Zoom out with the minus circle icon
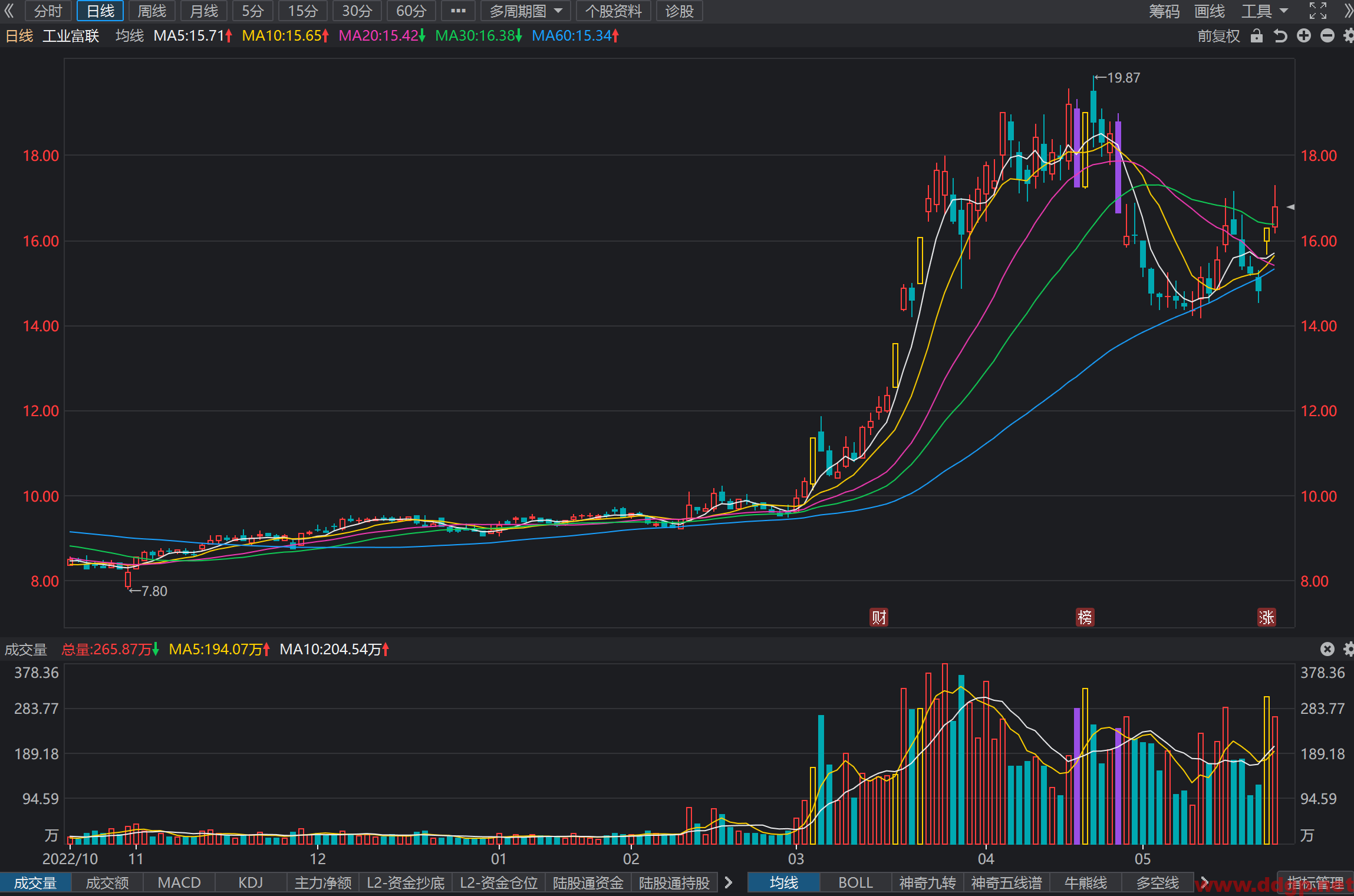The height and width of the screenshot is (896, 1354). pos(1327,36)
